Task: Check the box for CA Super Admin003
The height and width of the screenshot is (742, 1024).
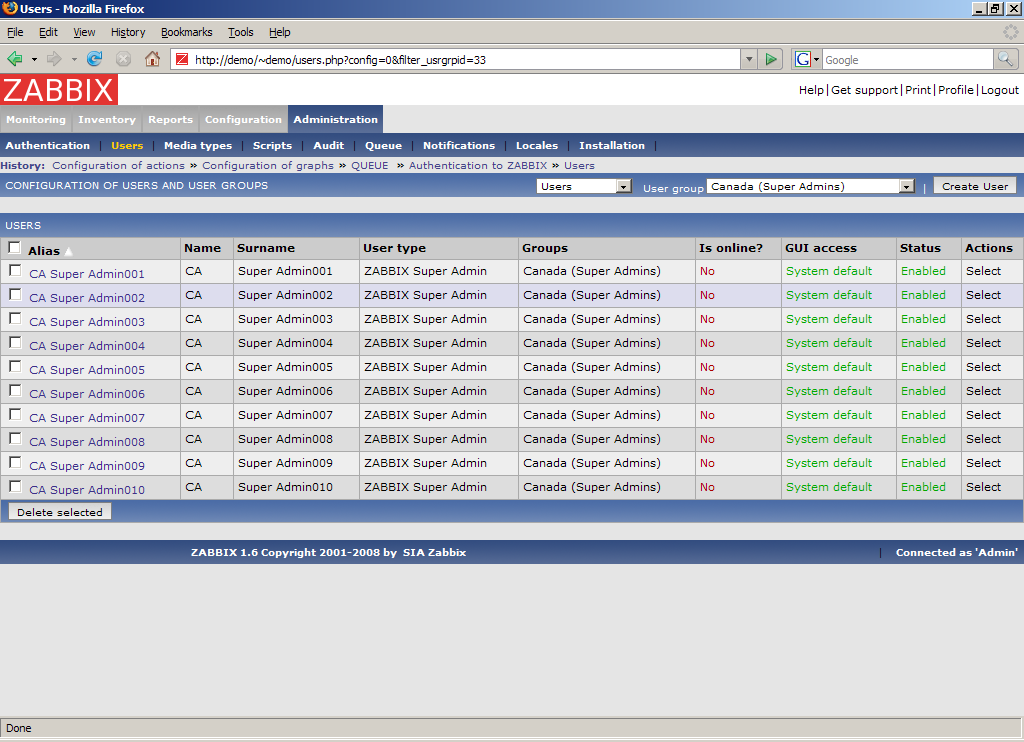Action: point(16,319)
